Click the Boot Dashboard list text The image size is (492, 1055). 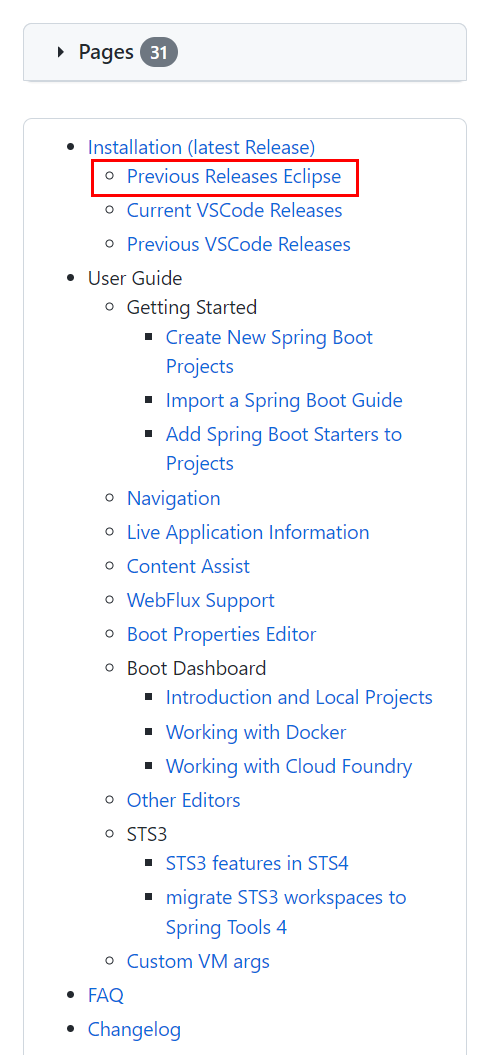pyautogui.click(x=197, y=668)
